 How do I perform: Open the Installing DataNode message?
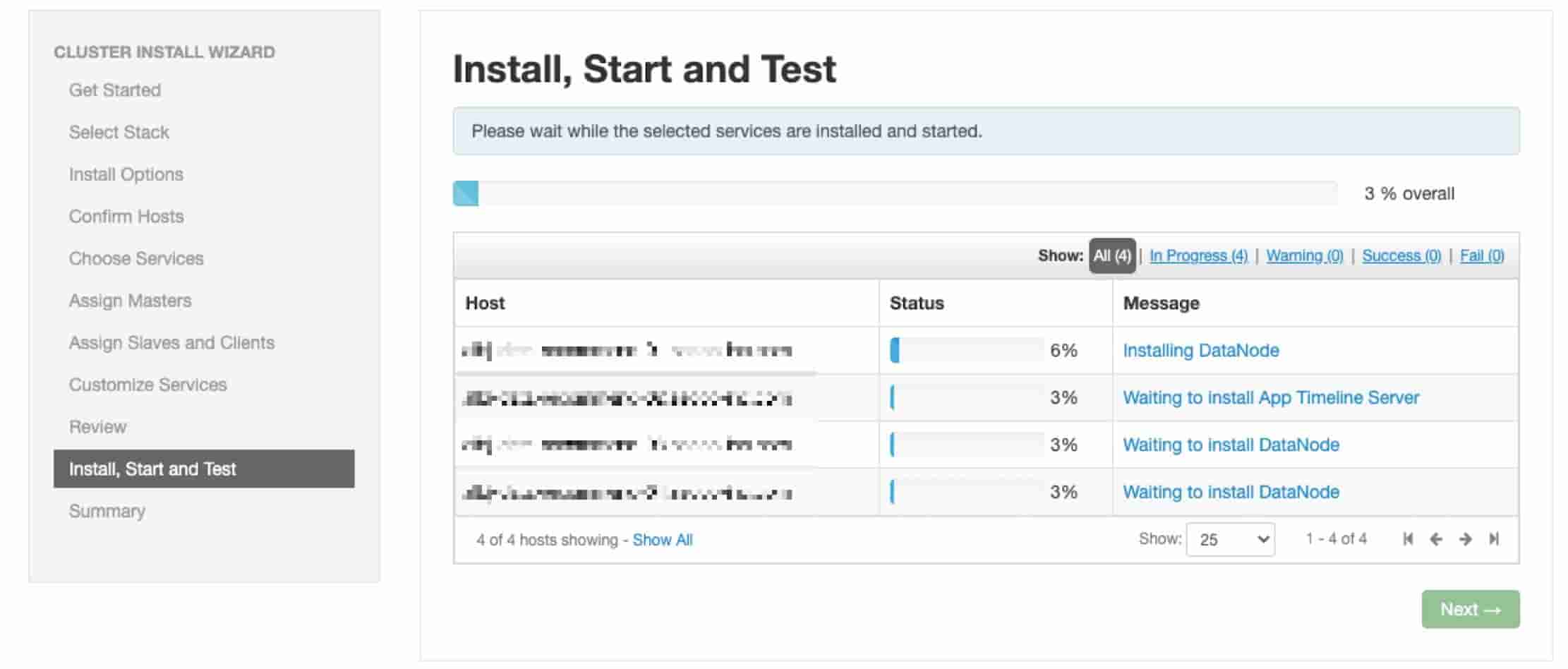[x=1201, y=350]
